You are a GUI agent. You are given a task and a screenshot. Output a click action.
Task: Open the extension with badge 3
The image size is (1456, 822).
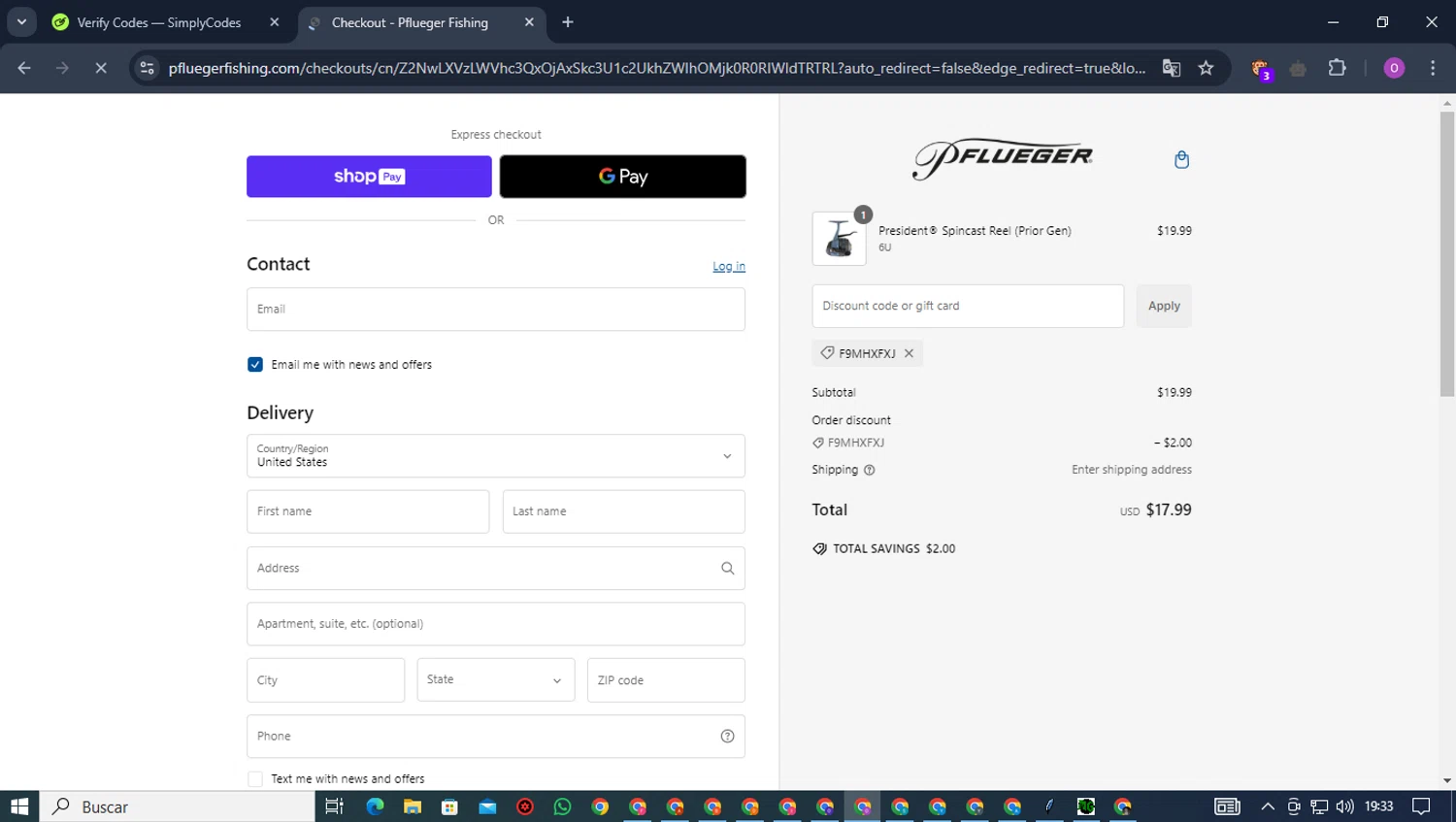pyautogui.click(x=1261, y=69)
